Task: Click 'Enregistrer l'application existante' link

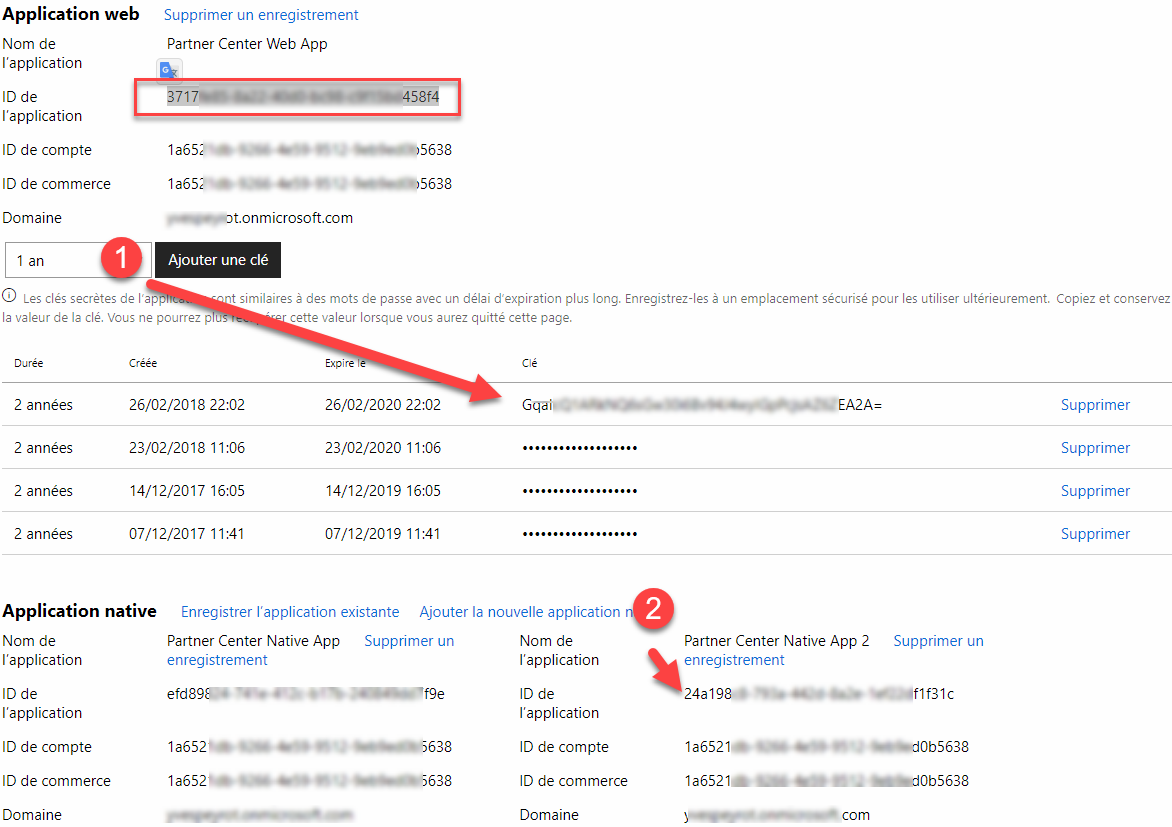Action: (290, 612)
